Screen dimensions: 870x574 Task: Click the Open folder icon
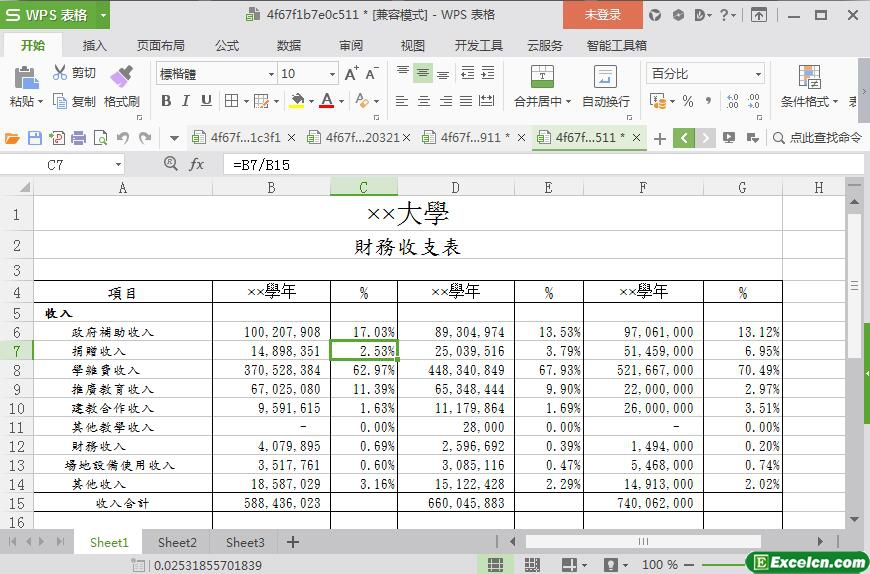[12, 138]
